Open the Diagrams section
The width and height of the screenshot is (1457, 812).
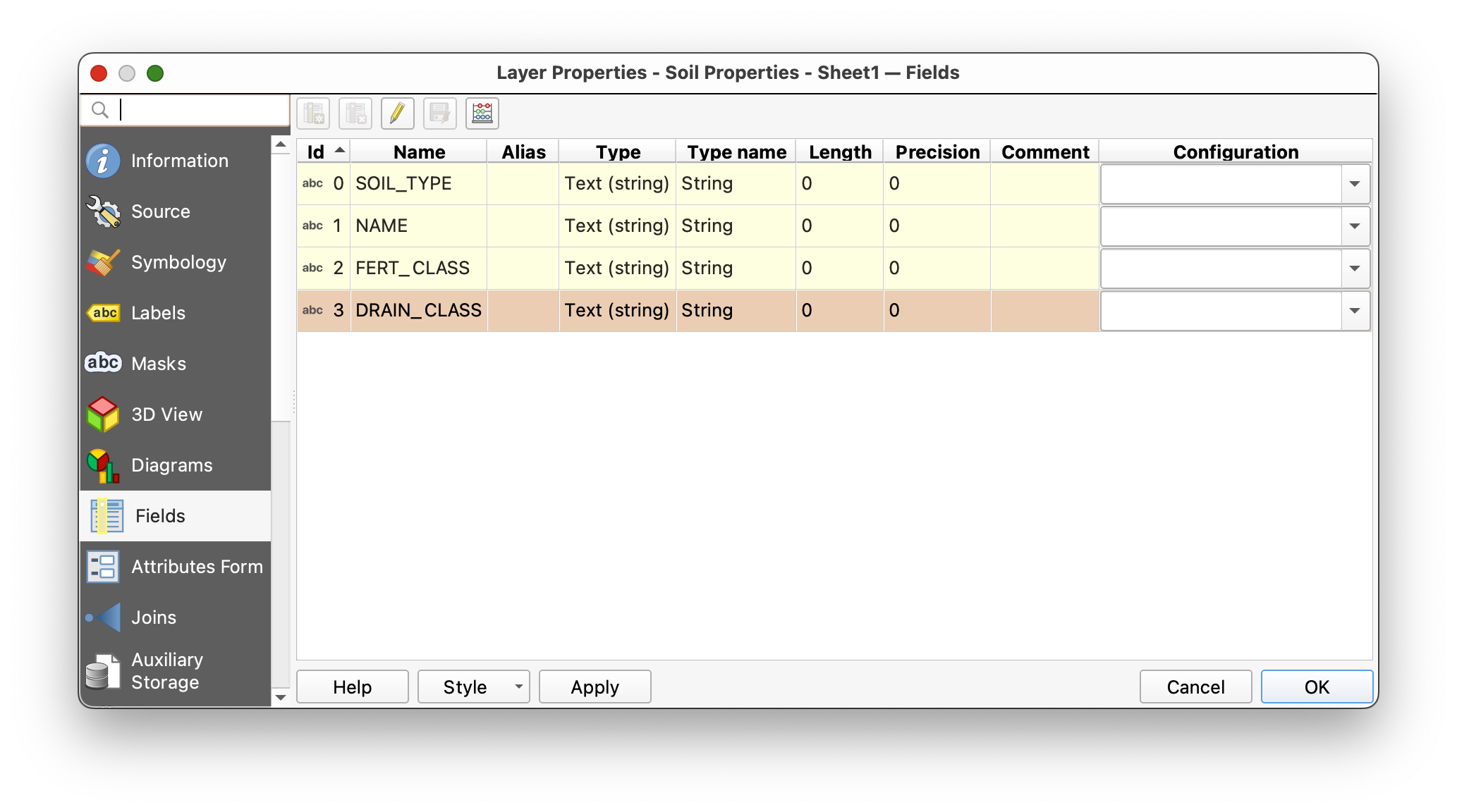pos(171,465)
